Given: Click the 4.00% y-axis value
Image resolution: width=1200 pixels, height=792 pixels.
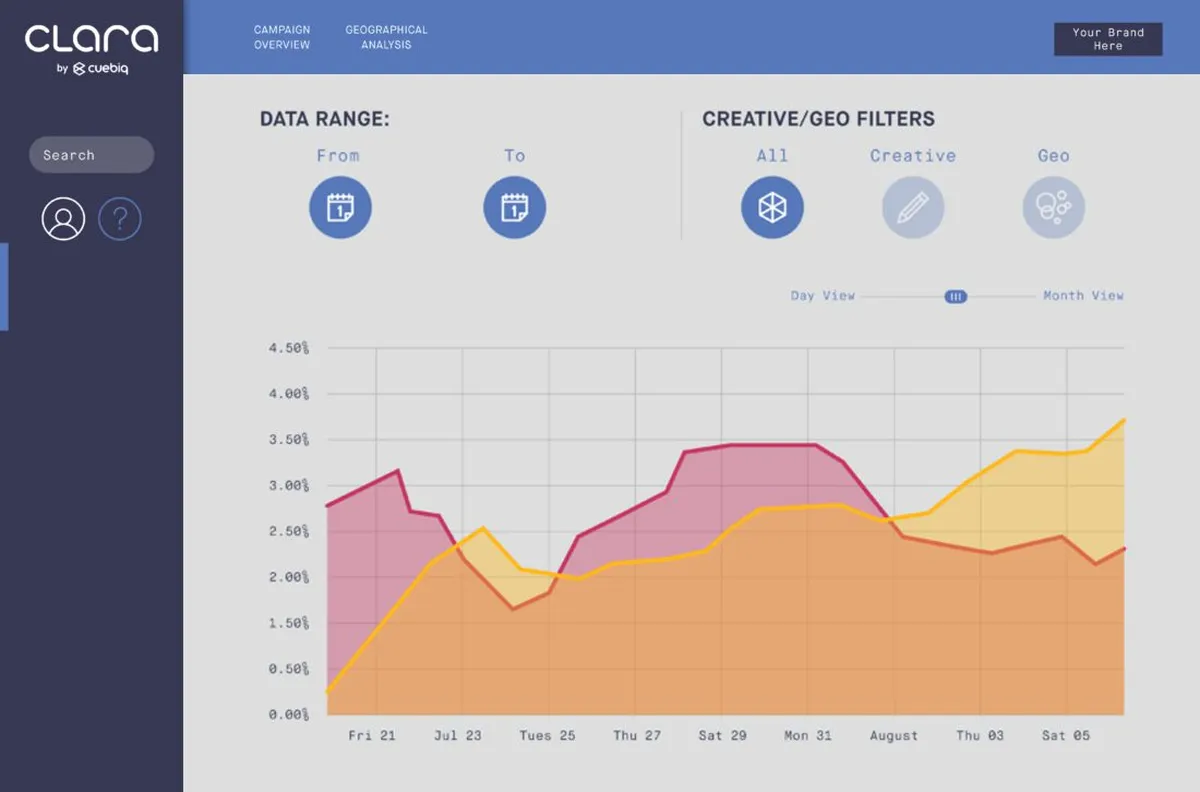Looking at the screenshot, I should pos(289,394).
